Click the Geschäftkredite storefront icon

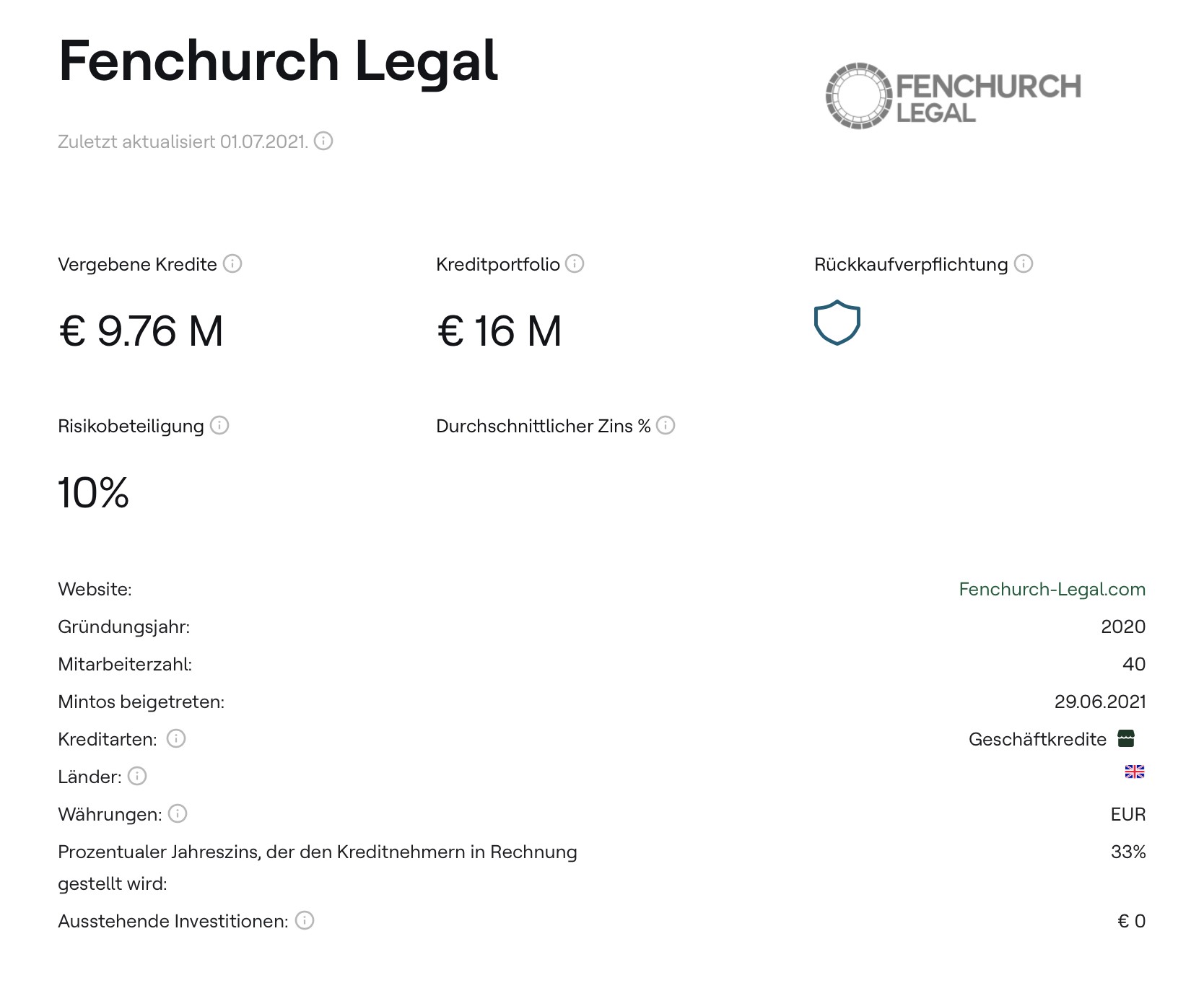[x=1126, y=738]
